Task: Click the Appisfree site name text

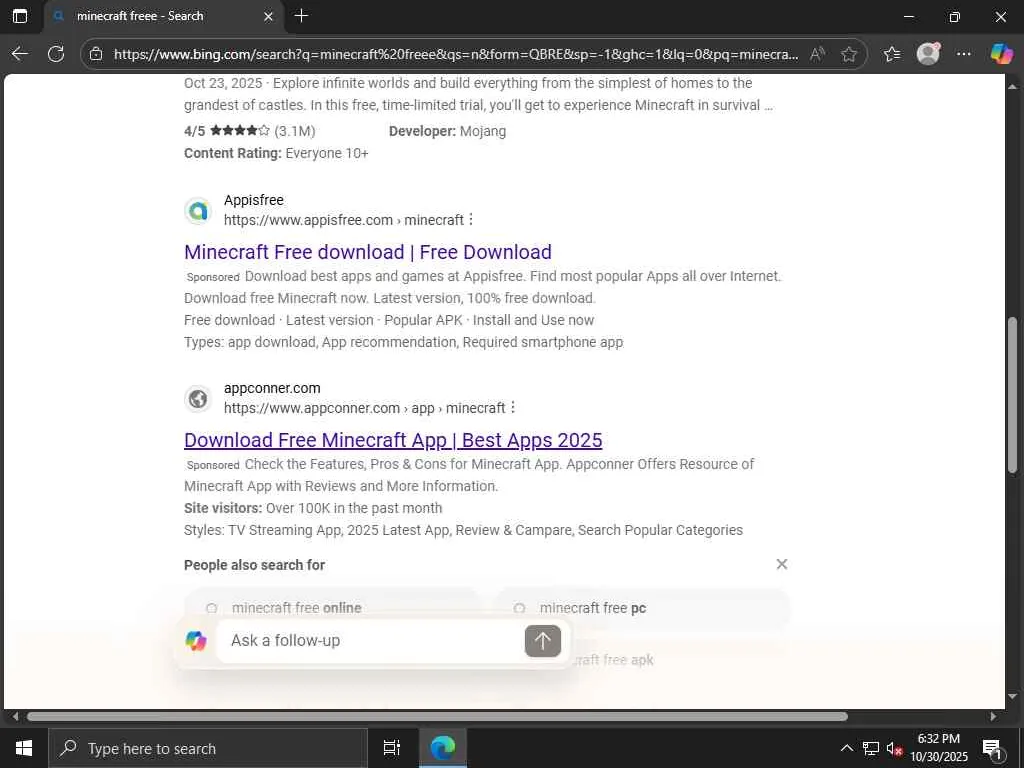Action: tap(254, 200)
